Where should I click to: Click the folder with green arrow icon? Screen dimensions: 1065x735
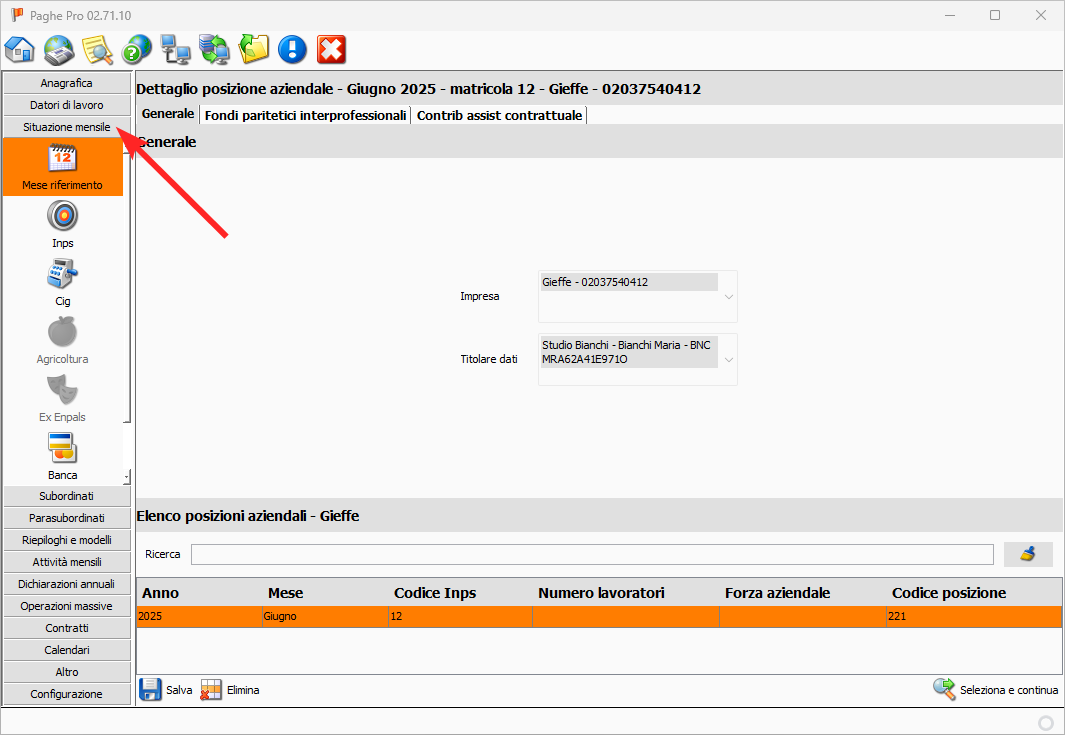coord(253,48)
